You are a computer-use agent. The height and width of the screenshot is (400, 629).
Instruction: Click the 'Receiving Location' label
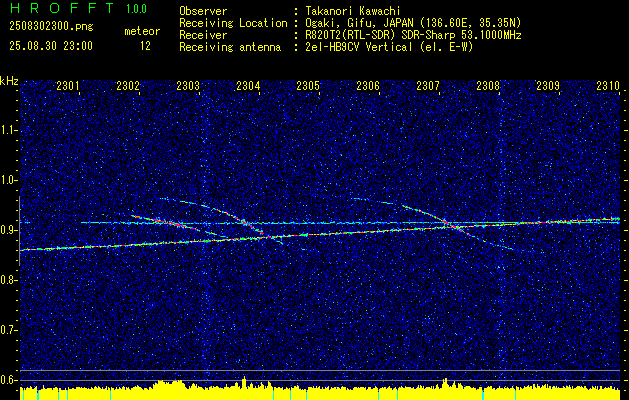(x=233, y=23)
